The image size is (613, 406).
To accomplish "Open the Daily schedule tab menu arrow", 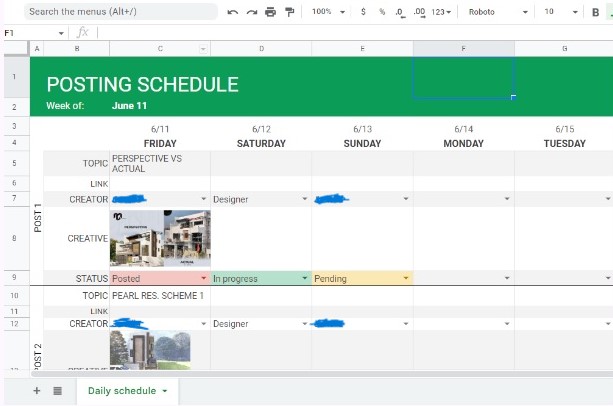I will 165,391.
